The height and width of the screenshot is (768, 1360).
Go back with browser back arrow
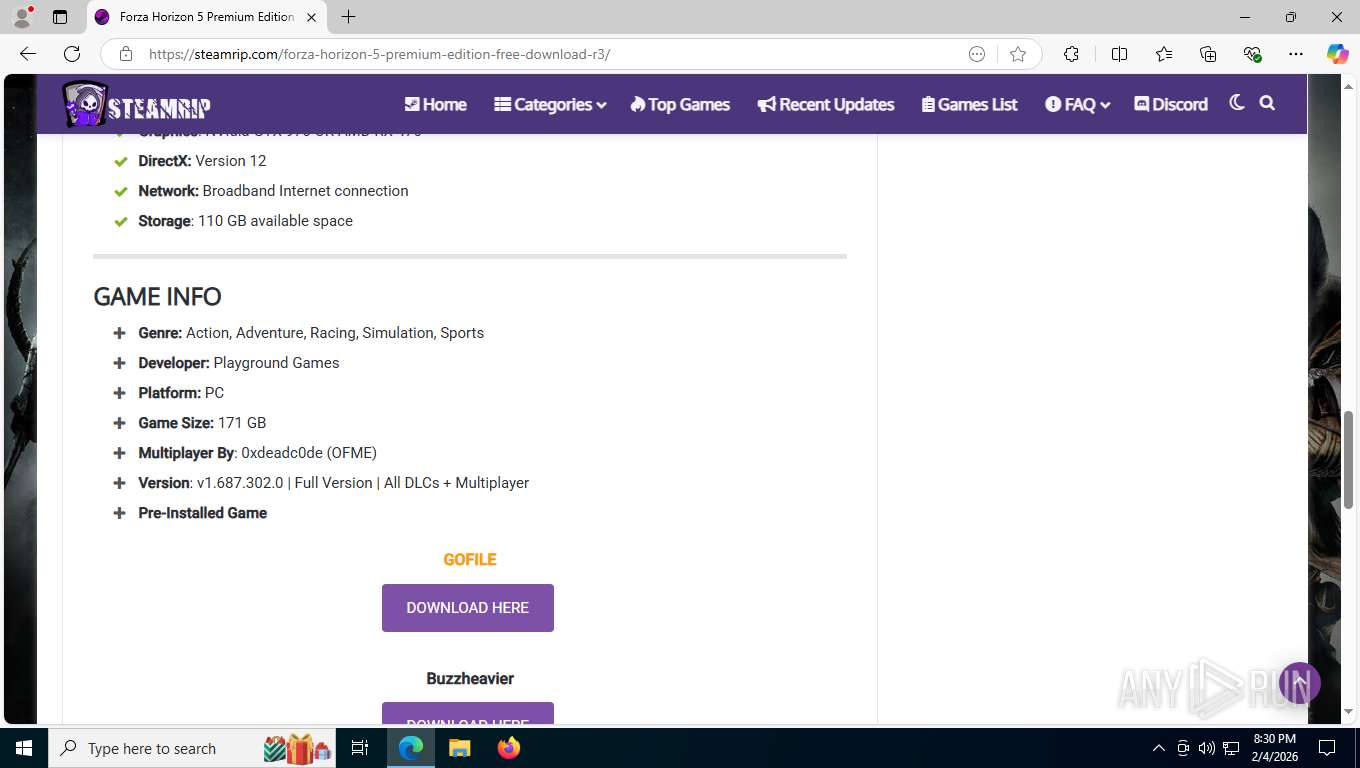pos(28,54)
